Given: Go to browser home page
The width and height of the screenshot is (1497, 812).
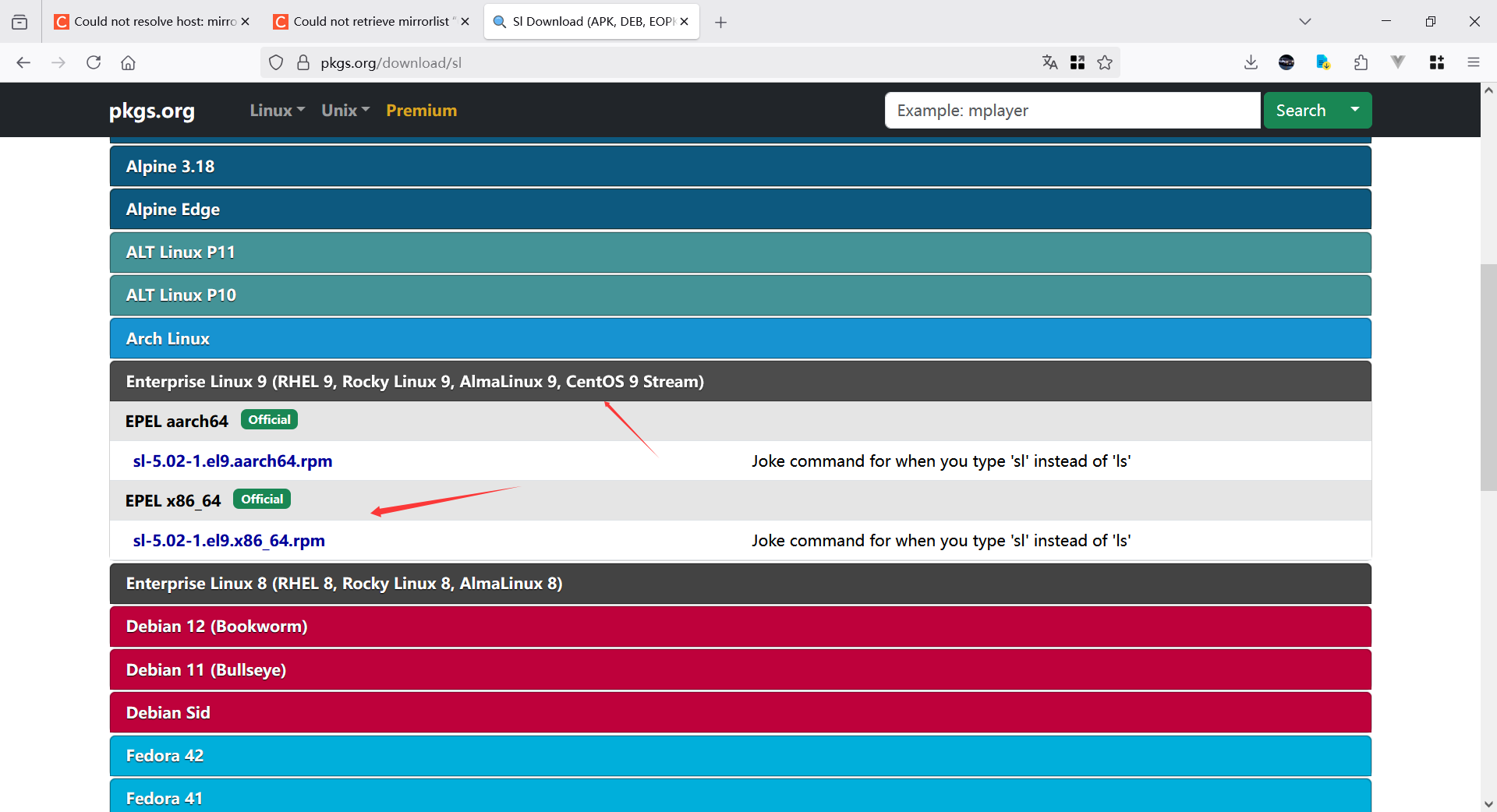Looking at the screenshot, I should tap(128, 62).
